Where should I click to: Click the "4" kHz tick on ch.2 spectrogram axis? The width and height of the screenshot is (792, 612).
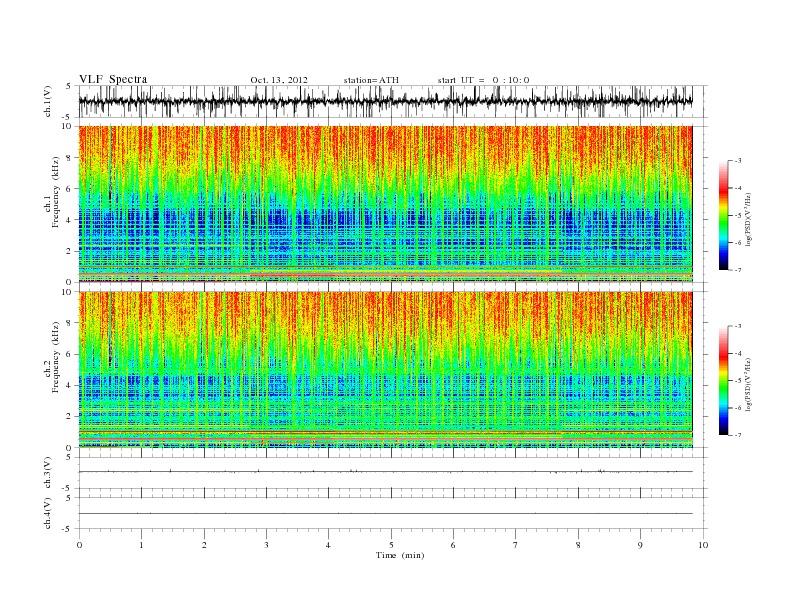(70, 385)
